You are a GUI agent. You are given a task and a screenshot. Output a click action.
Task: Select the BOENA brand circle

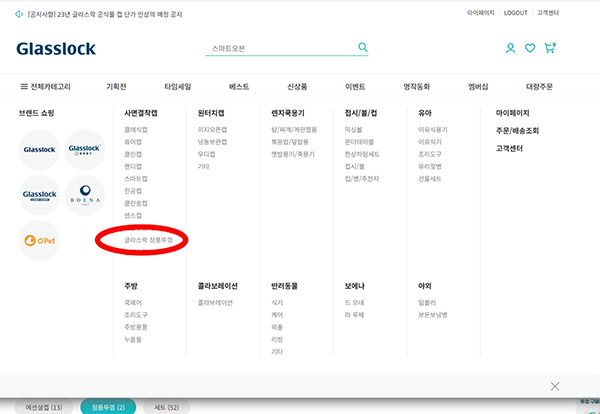point(85,195)
